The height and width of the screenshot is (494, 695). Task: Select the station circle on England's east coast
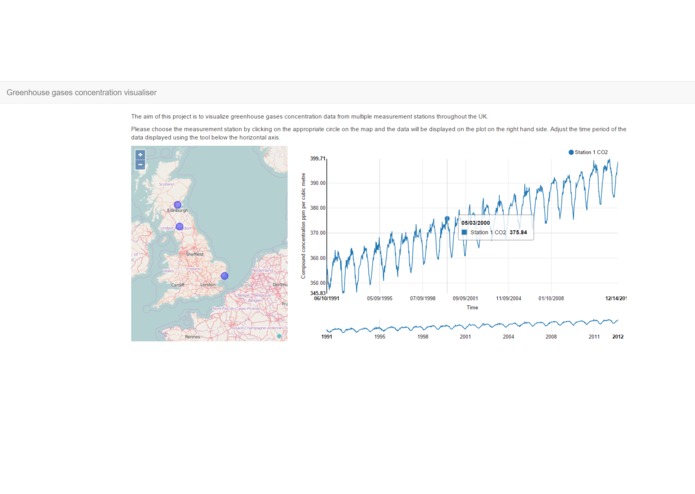pyautogui.click(x=225, y=276)
